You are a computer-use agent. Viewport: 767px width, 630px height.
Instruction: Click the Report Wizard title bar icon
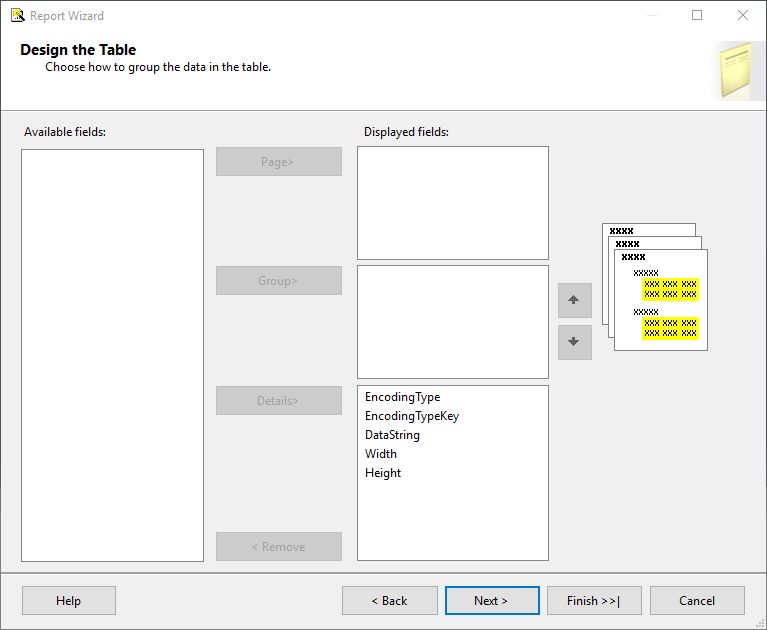(17, 15)
